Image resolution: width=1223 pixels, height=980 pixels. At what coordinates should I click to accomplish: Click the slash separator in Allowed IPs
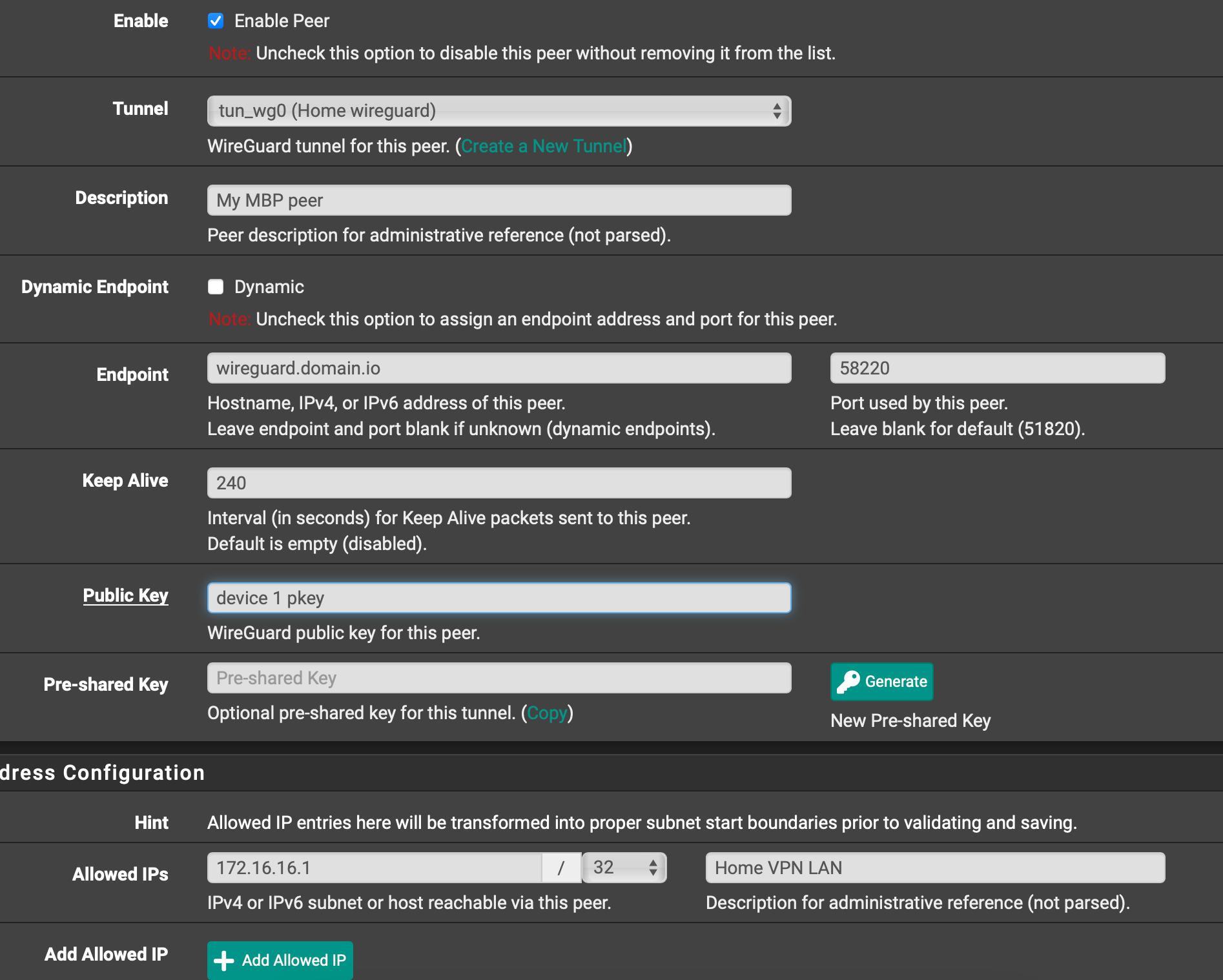[x=561, y=868]
